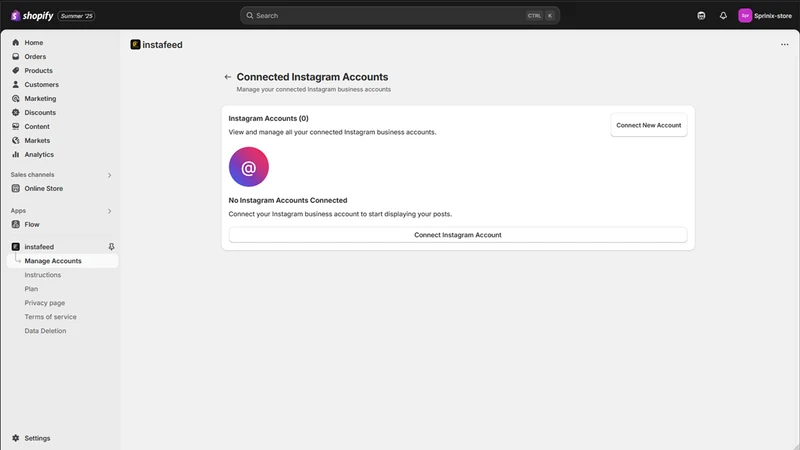Expand the Sales channels chevron

tap(109, 175)
